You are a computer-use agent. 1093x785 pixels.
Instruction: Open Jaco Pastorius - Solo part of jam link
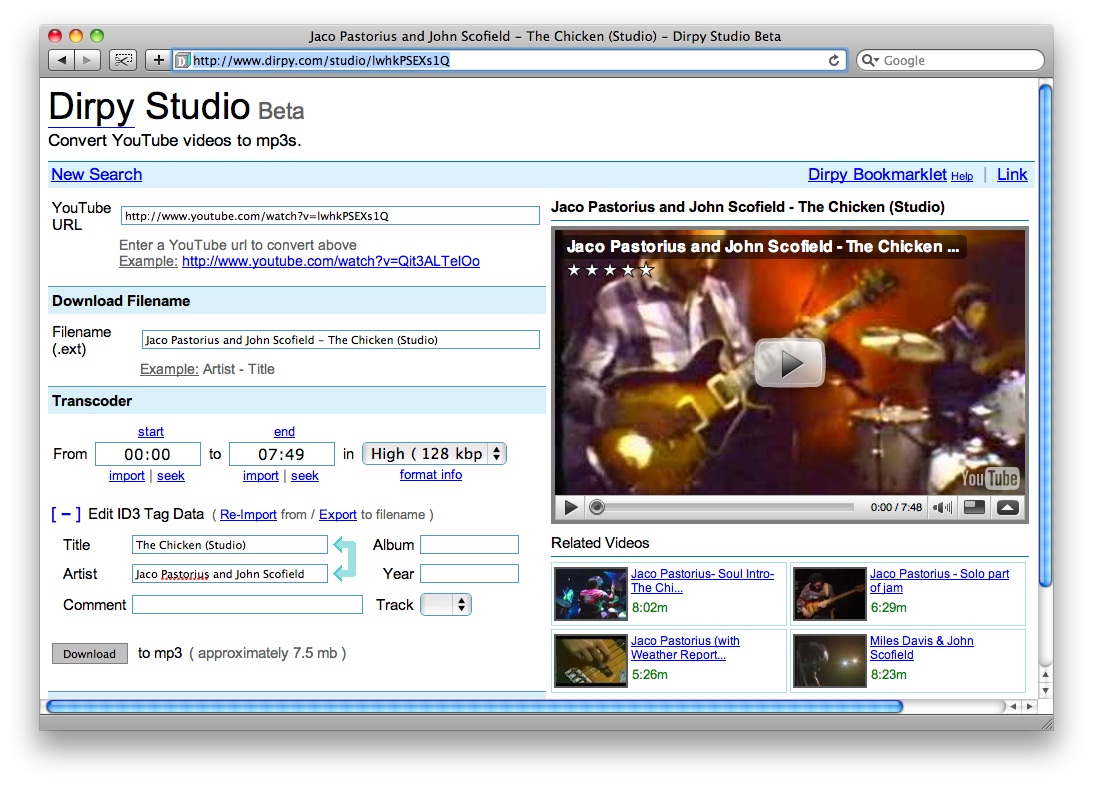click(x=939, y=581)
